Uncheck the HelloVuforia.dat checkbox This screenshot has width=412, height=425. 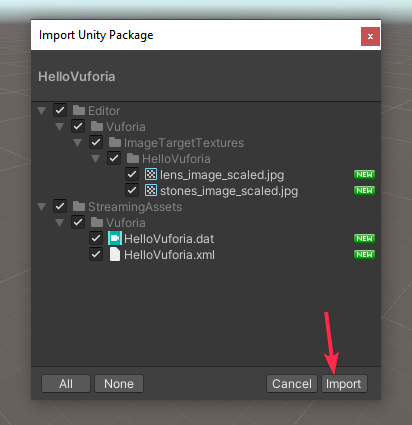[96, 238]
